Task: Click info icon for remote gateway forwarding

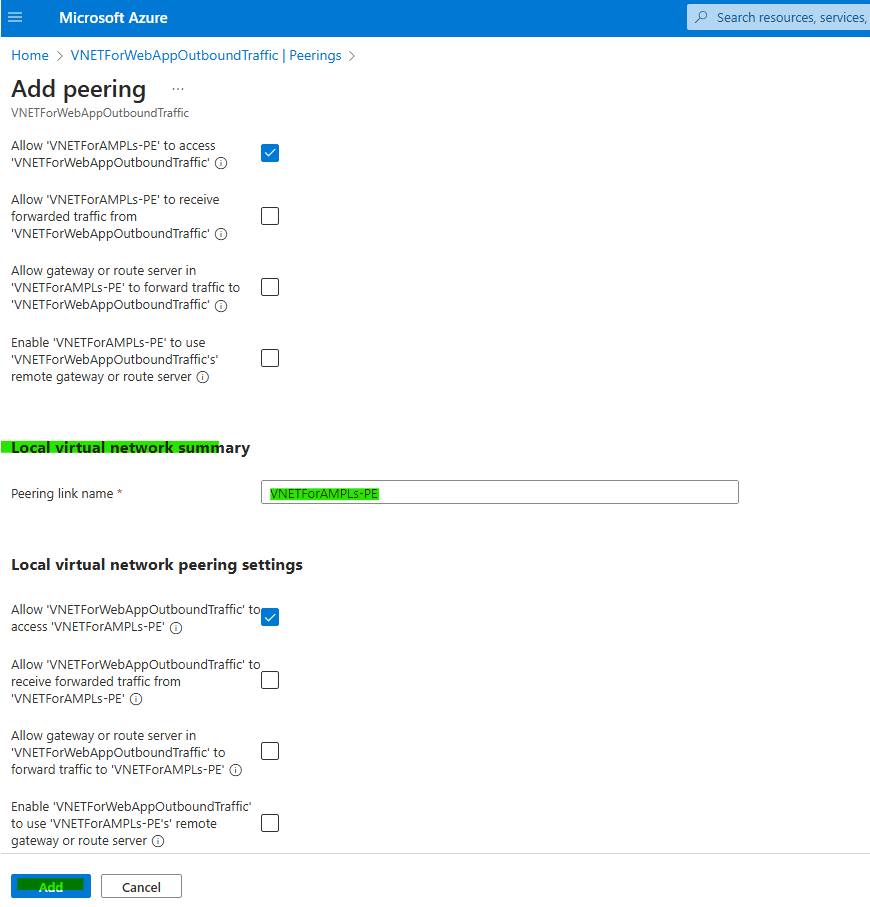Action: (221, 306)
